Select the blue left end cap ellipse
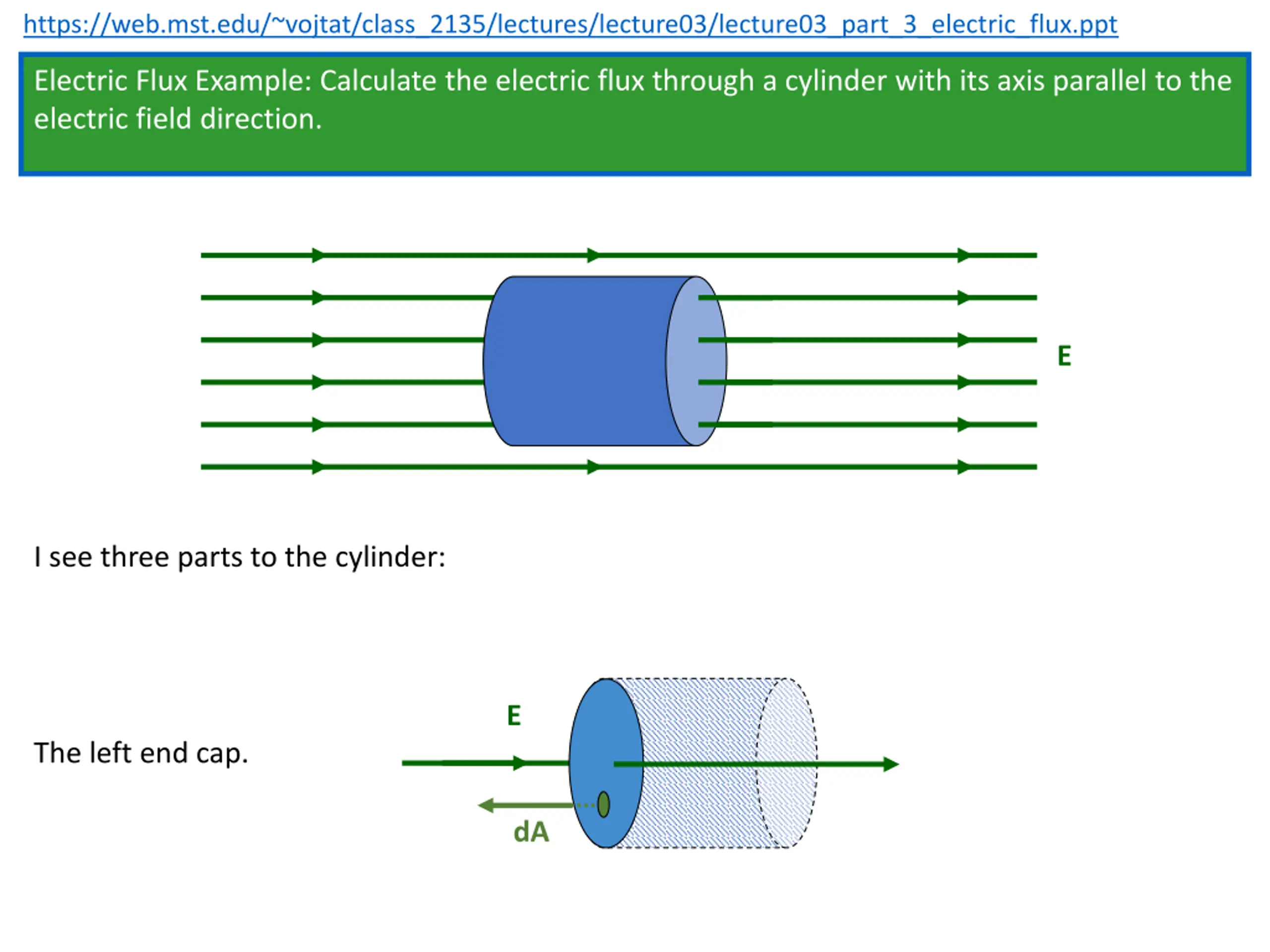The height and width of the screenshot is (952, 1270). pos(606,763)
